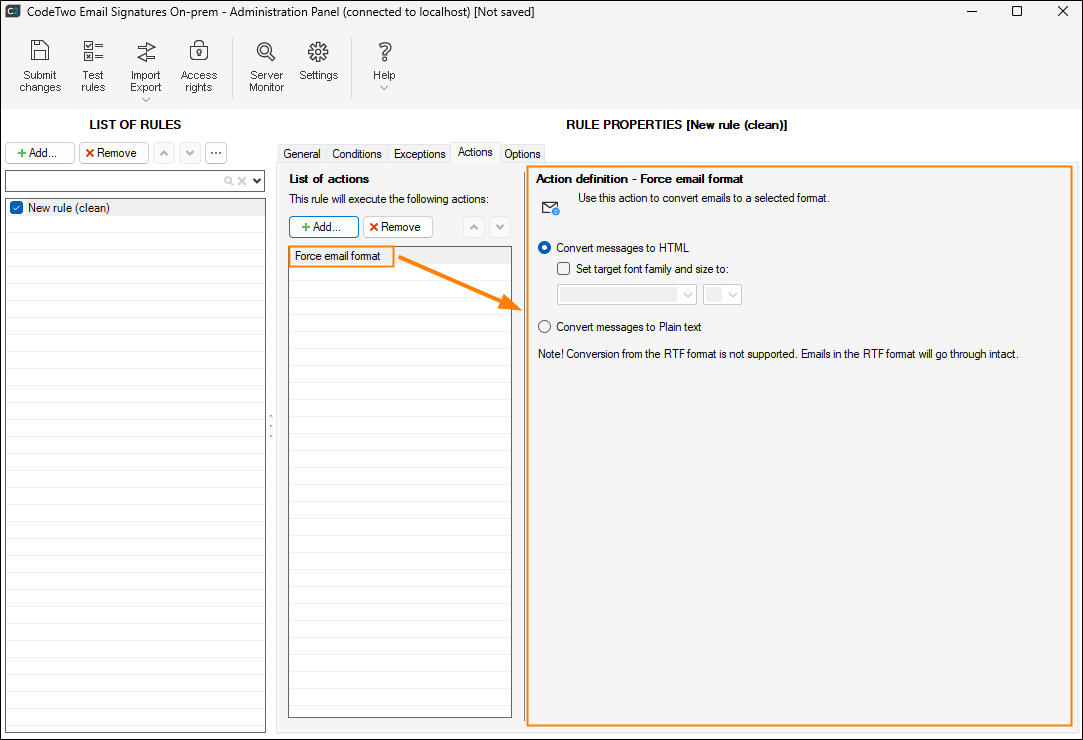Click Remove button in List of rules
Image resolution: width=1083 pixels, height=740 pixels.
(x=114, y=153)
